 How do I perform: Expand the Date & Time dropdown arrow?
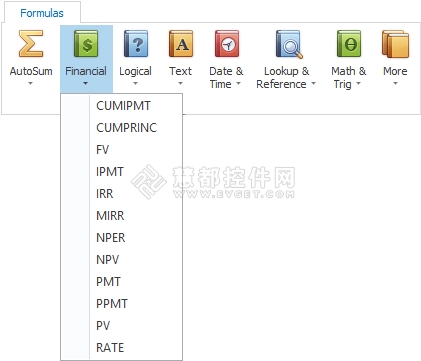(238, 84)
